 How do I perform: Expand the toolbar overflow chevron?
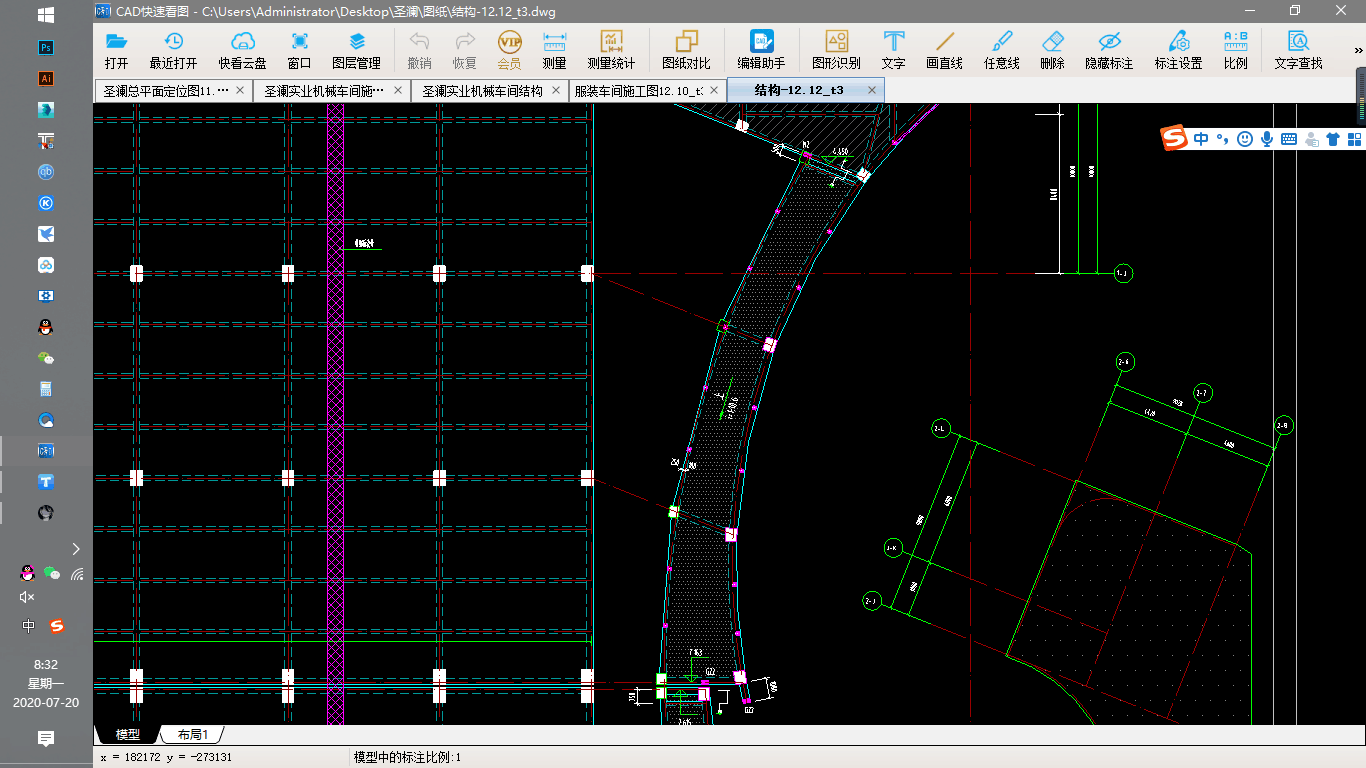pyautogui.click(x=1359, y=50)
